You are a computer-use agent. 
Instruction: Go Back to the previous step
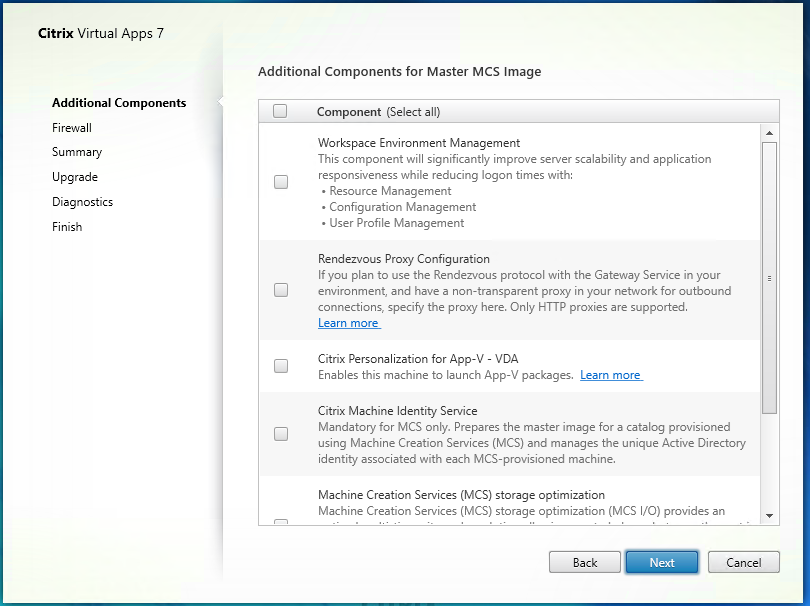pyautogui.click(x=585, y=562)
